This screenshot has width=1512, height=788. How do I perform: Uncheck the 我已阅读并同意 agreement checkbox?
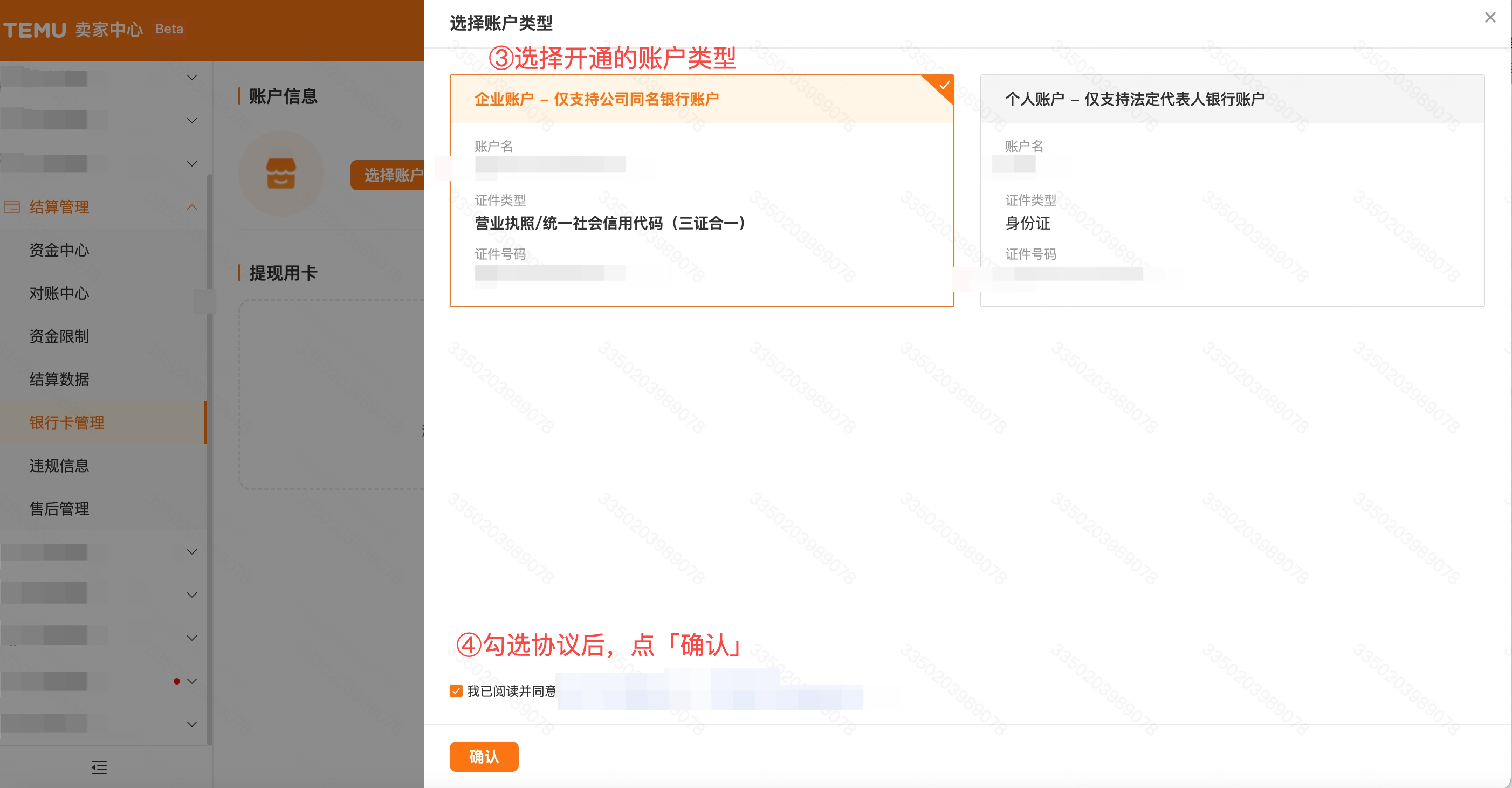pos(456,691)
